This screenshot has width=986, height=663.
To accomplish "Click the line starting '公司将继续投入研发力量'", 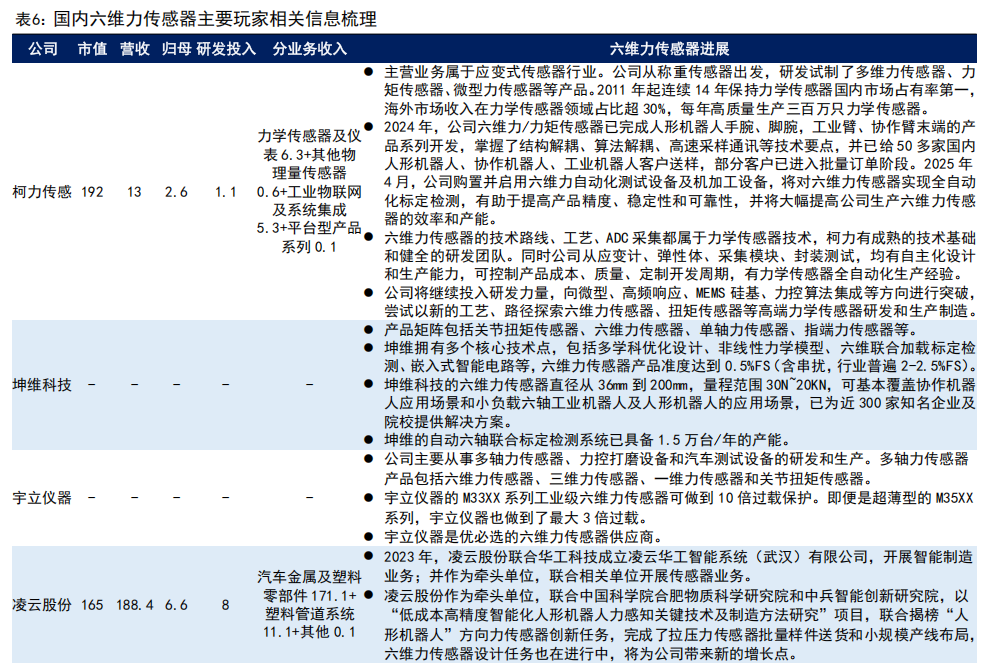I will [680, 292].
